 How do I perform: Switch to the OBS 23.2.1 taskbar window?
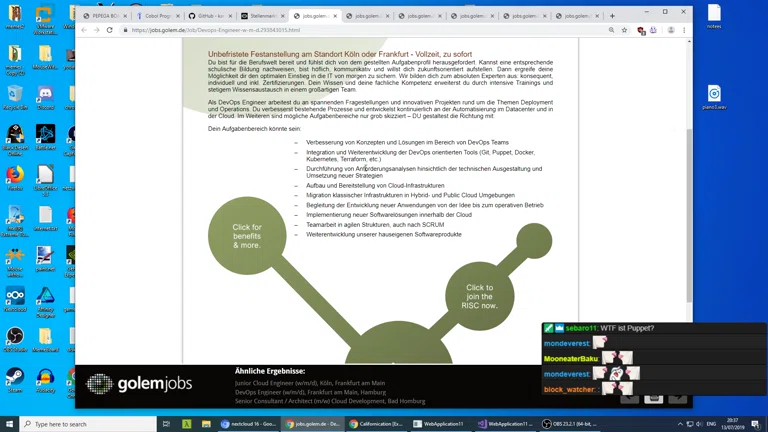point(571,424)
